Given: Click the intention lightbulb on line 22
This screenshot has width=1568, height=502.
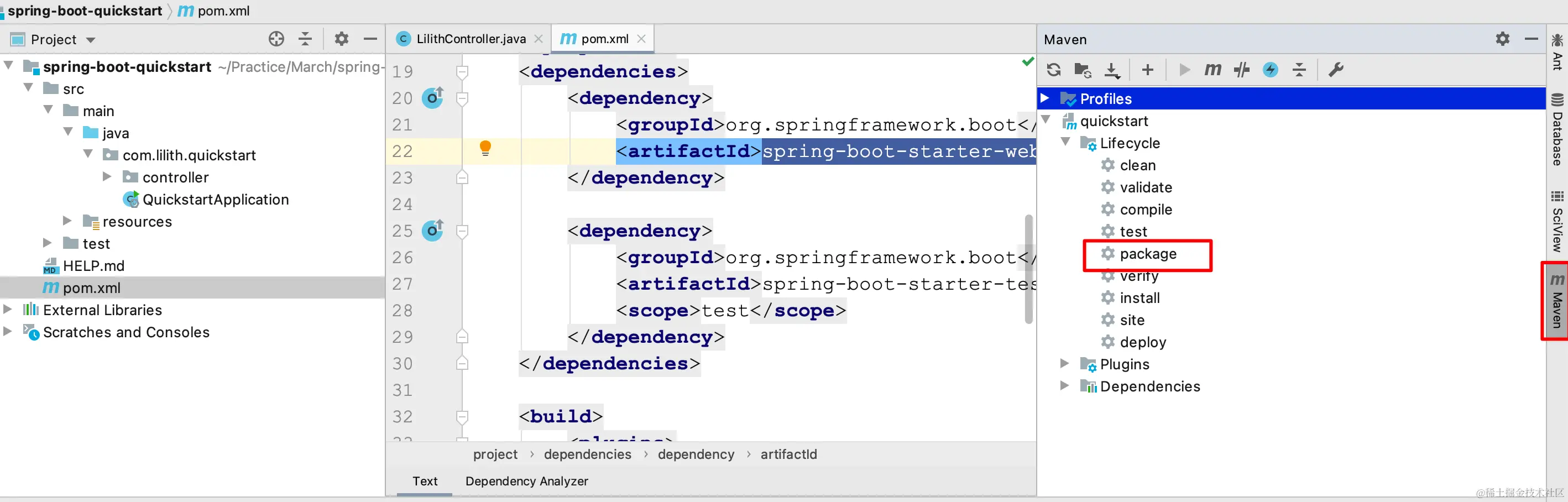Looking at the screenshot, I should click(485, 148).
